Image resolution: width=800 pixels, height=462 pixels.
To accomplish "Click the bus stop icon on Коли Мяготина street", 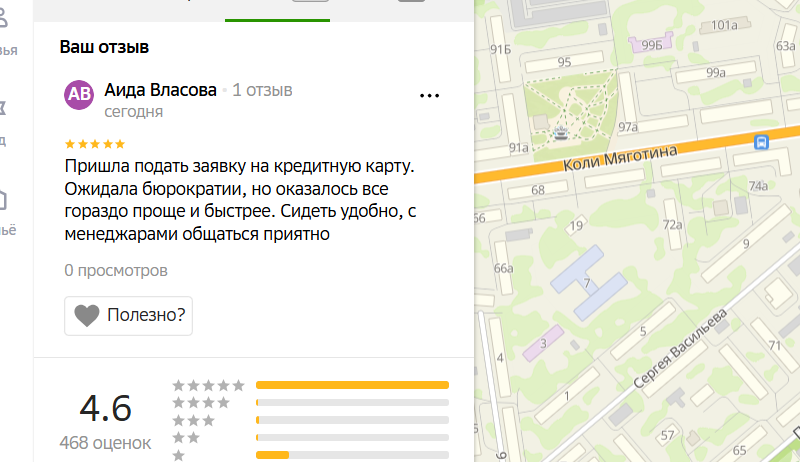I will (x=761, y=142).
